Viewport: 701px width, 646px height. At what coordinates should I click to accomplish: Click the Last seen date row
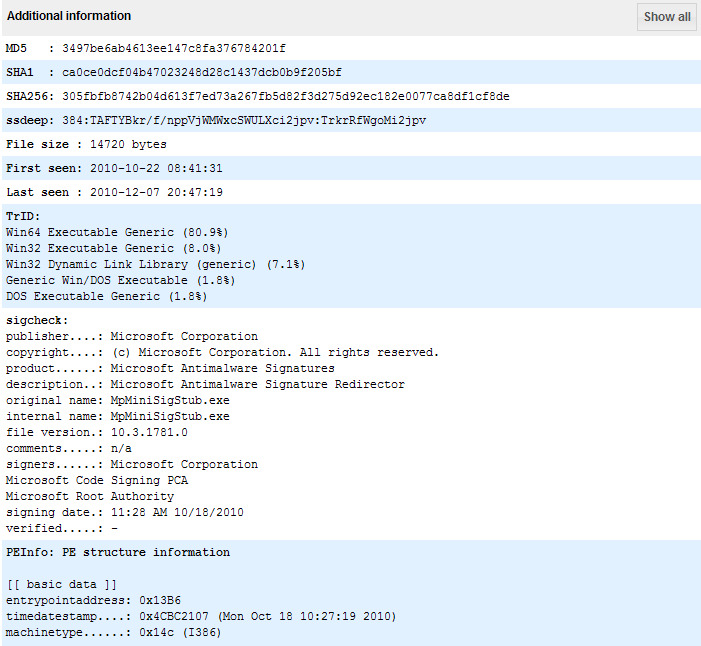114,192
